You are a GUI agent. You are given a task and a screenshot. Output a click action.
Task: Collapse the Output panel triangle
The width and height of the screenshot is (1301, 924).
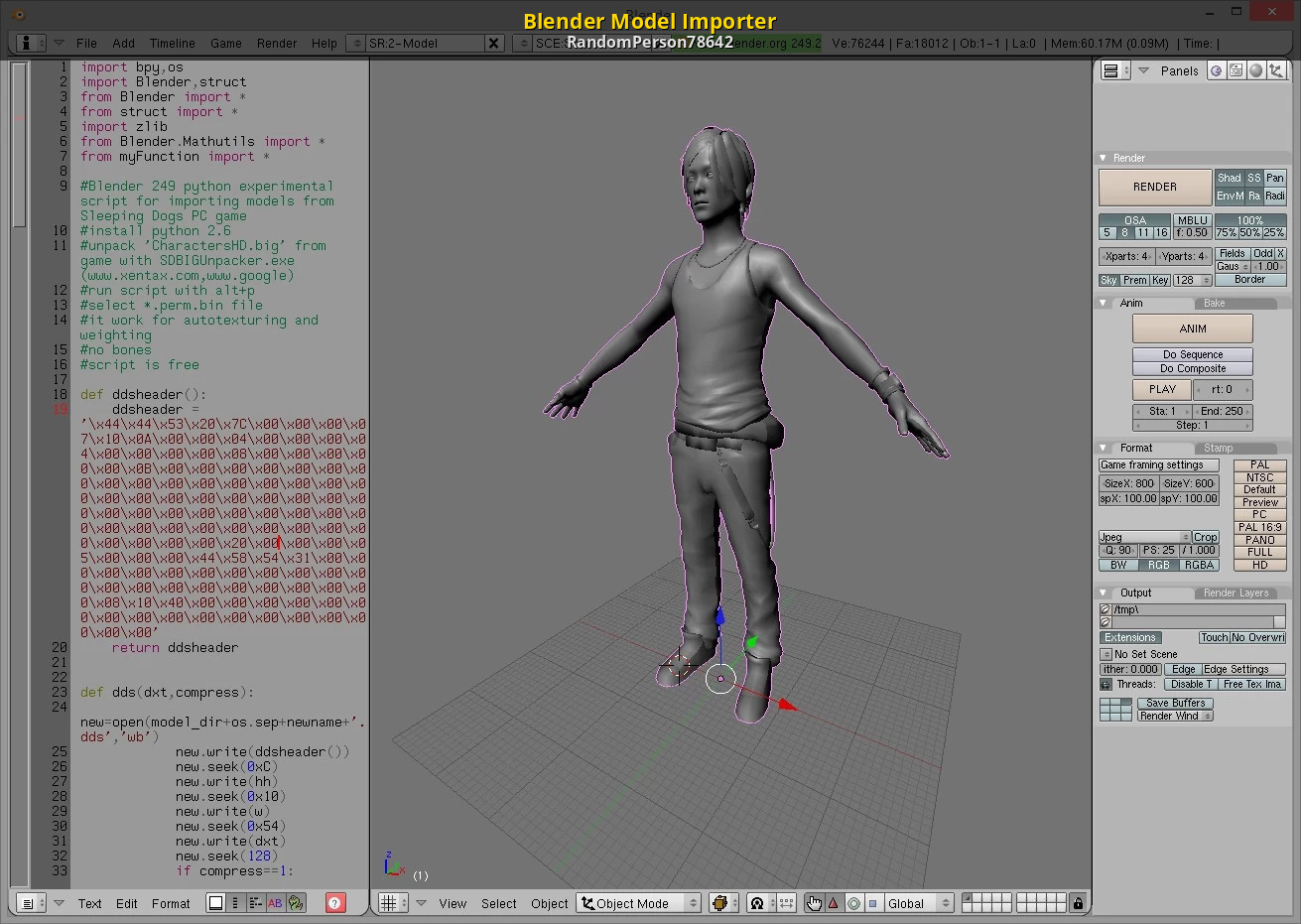1103,593
